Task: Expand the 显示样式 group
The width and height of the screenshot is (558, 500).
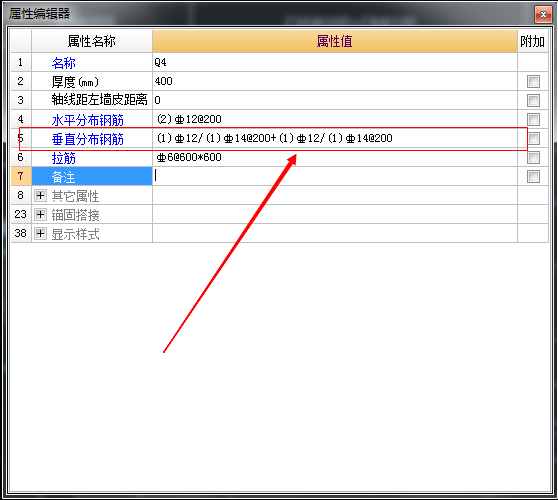Action: point(40,233)
